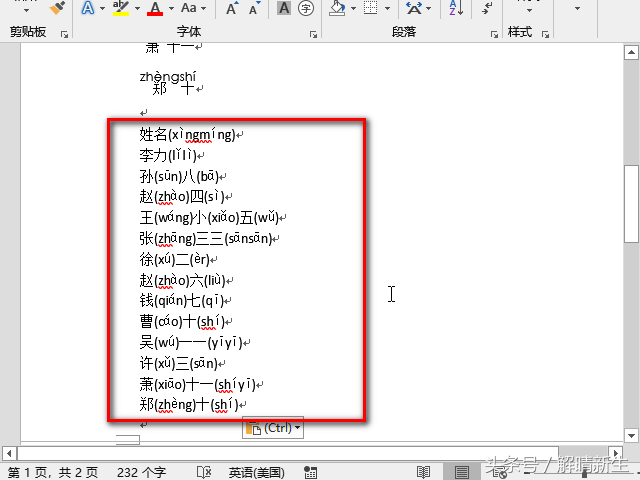Click line '钱(qián)七(qī)' in document
Image resolution: width=640 pixels, height=480 pixels.
tap(182, 301)
